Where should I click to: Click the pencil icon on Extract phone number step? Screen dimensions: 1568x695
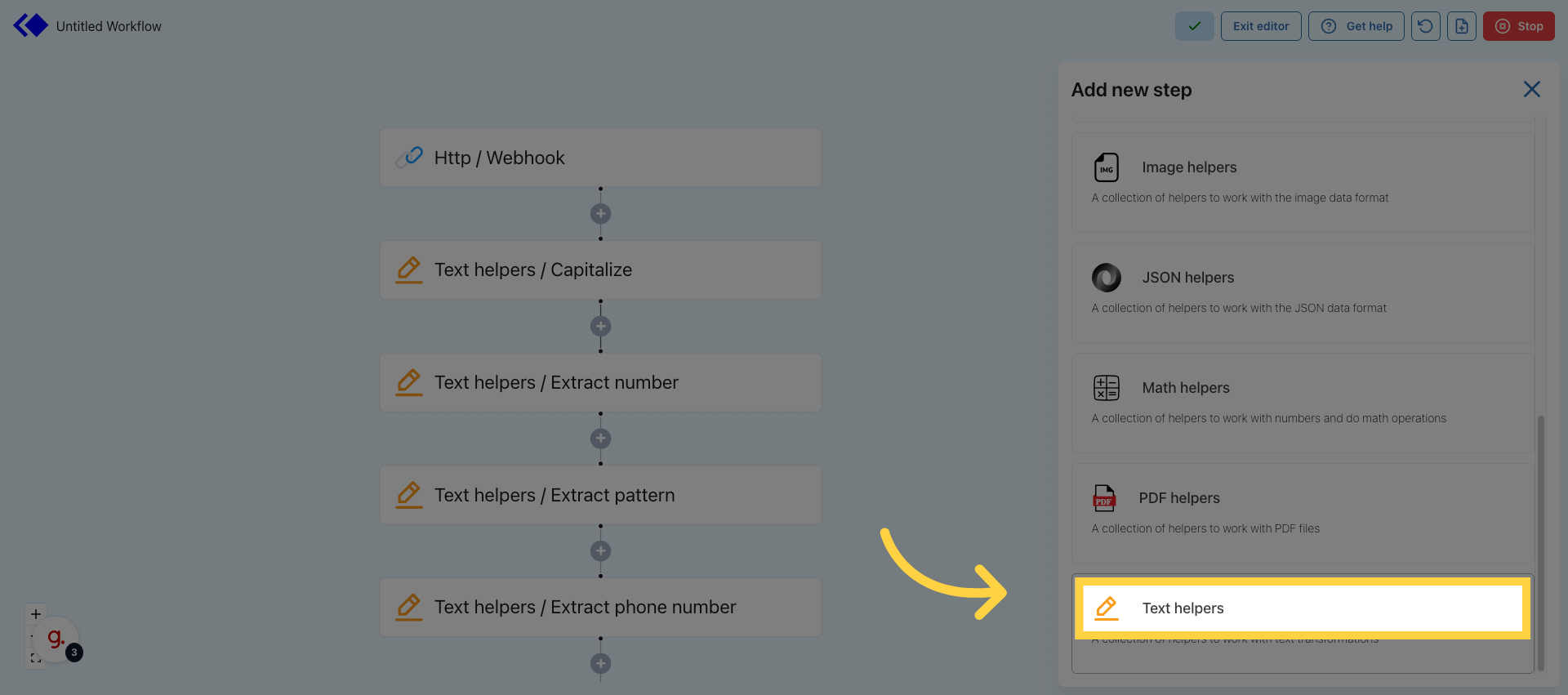(x=409, y=607)
